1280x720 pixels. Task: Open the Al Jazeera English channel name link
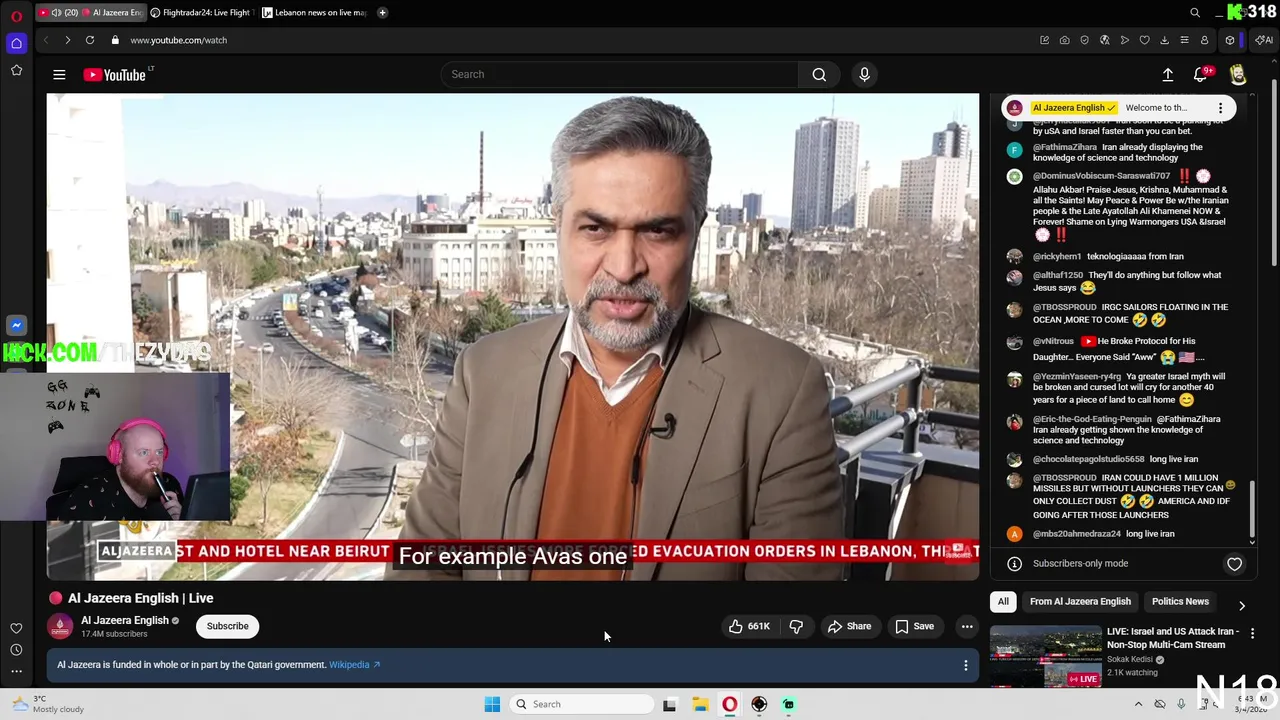[124, 620]
